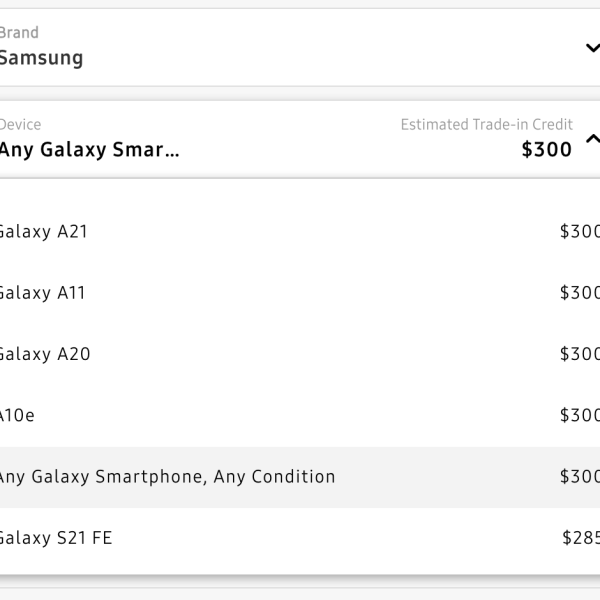The width and height of the screenshot is (600, 600).
Task: Click the small 'Device' field label
Action: click(21, 125)
